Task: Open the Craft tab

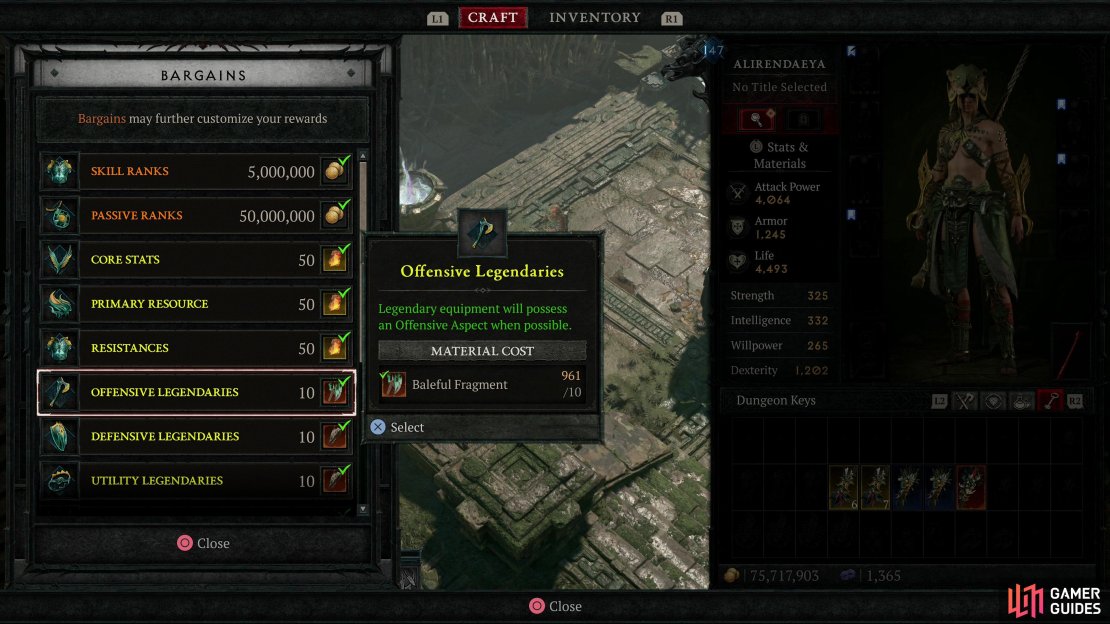Action: [x=493, y=18]
